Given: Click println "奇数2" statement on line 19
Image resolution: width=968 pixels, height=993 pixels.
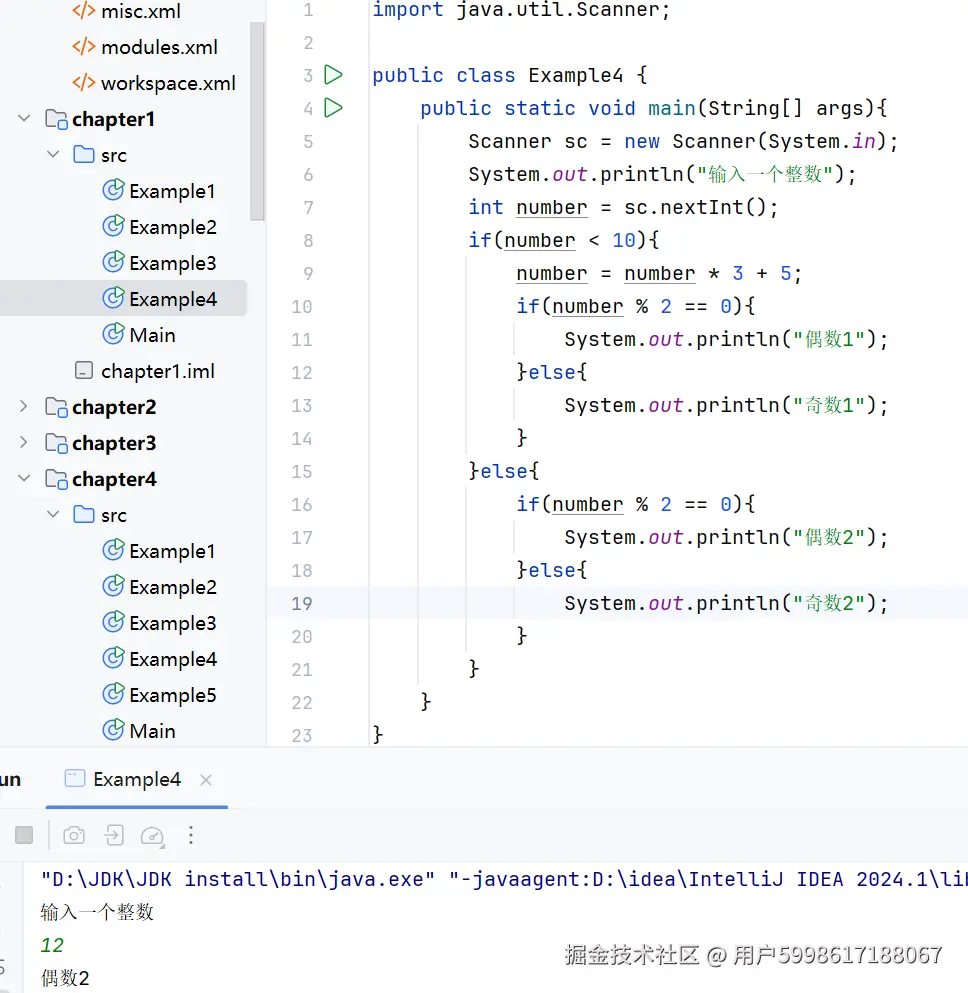Looking at the screenshot, I should 726,603.
